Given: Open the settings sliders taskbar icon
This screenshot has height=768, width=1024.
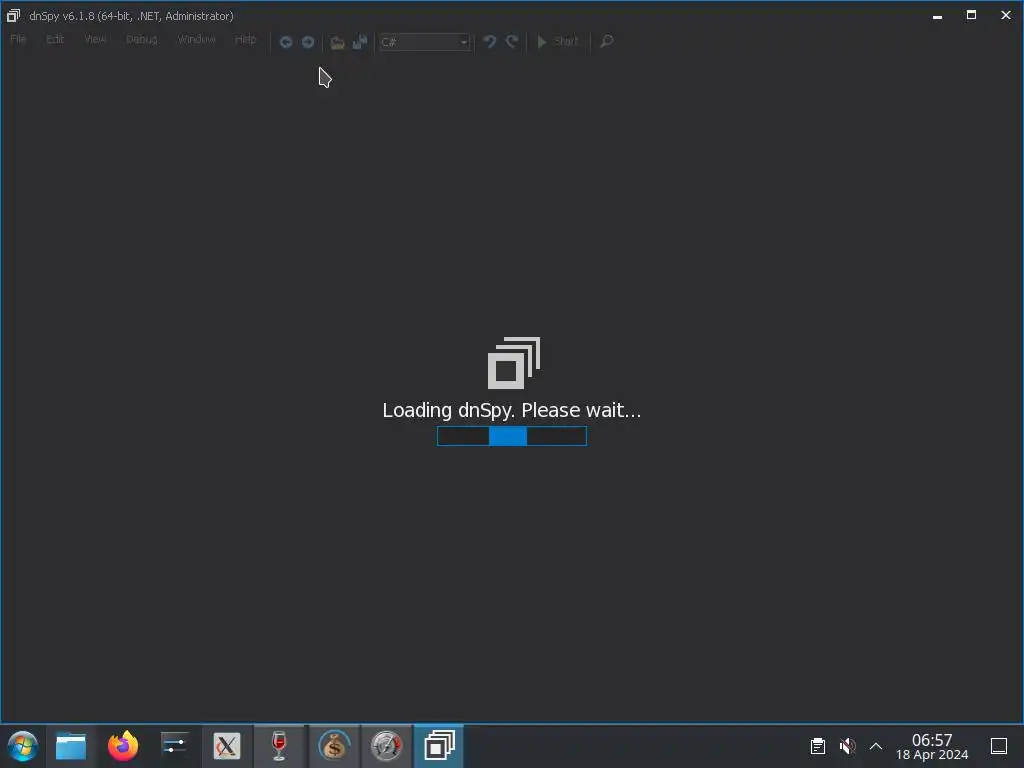Looking at the screenshot, I should (174, 746).
